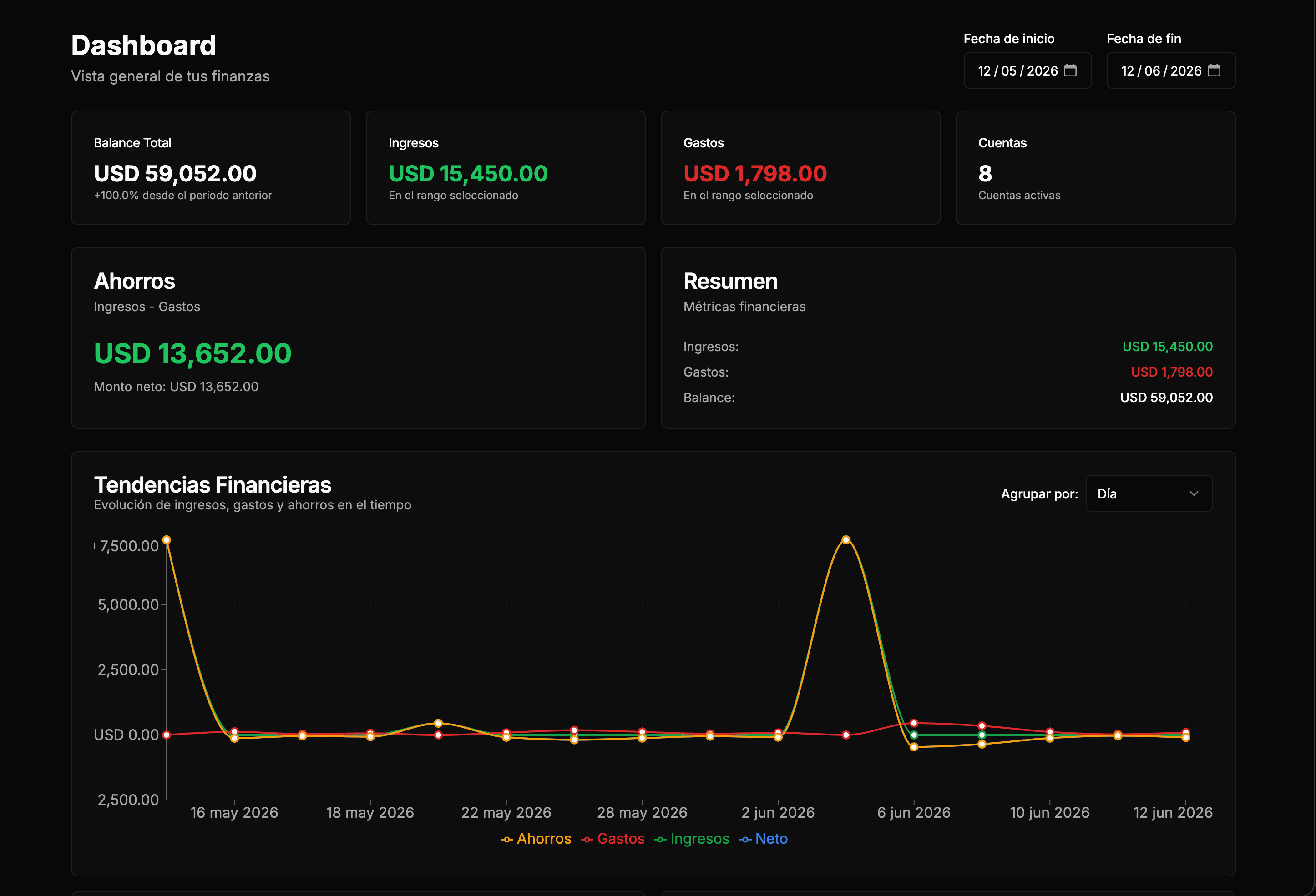Image resolution: width=1316 pixels, height=896 pixels.
Task: Click the 2 jun 2026 x-axis label
Action: click(778, 813)
